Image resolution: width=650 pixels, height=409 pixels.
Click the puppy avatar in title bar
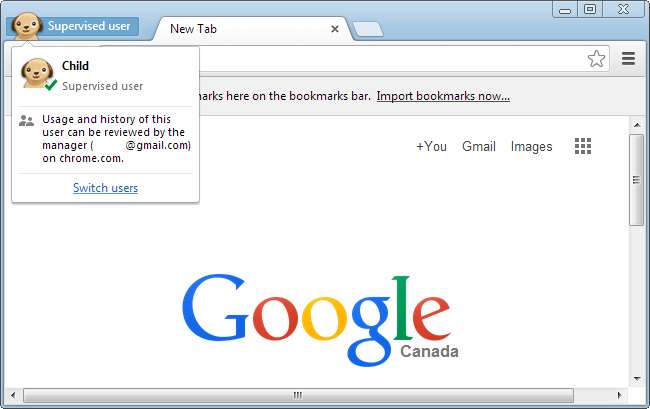(x=27, y=26)
